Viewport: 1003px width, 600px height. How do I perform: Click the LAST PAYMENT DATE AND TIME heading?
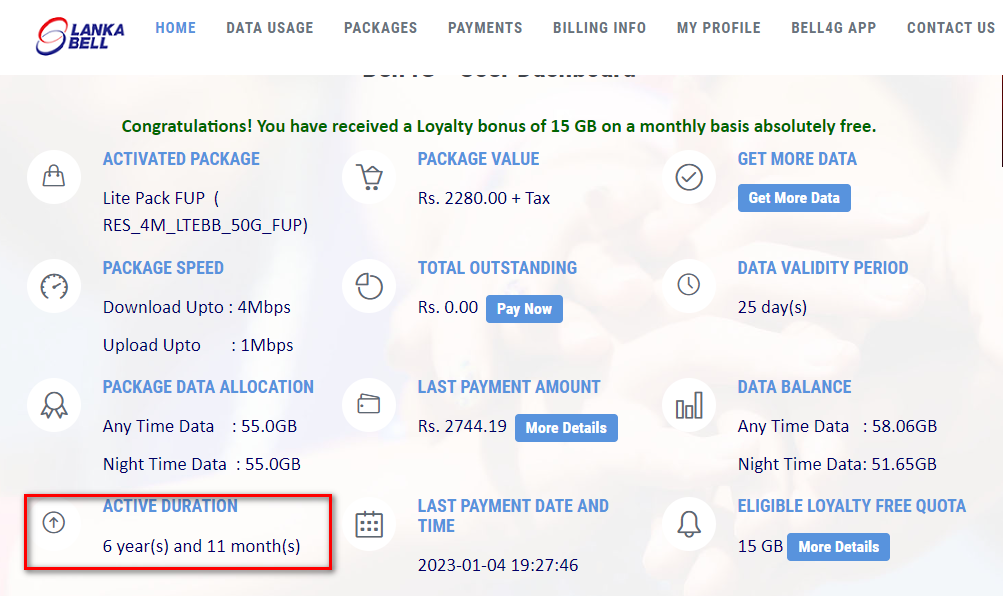(x=513, y=516)
